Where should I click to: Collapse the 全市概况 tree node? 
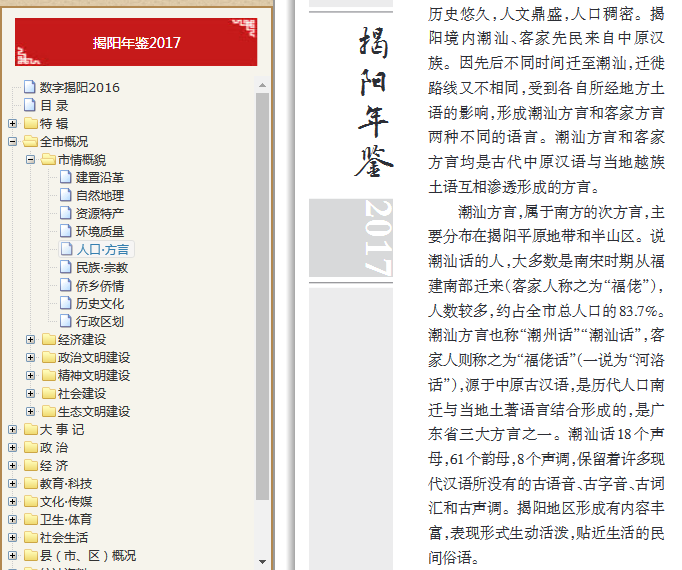point(12,141)
